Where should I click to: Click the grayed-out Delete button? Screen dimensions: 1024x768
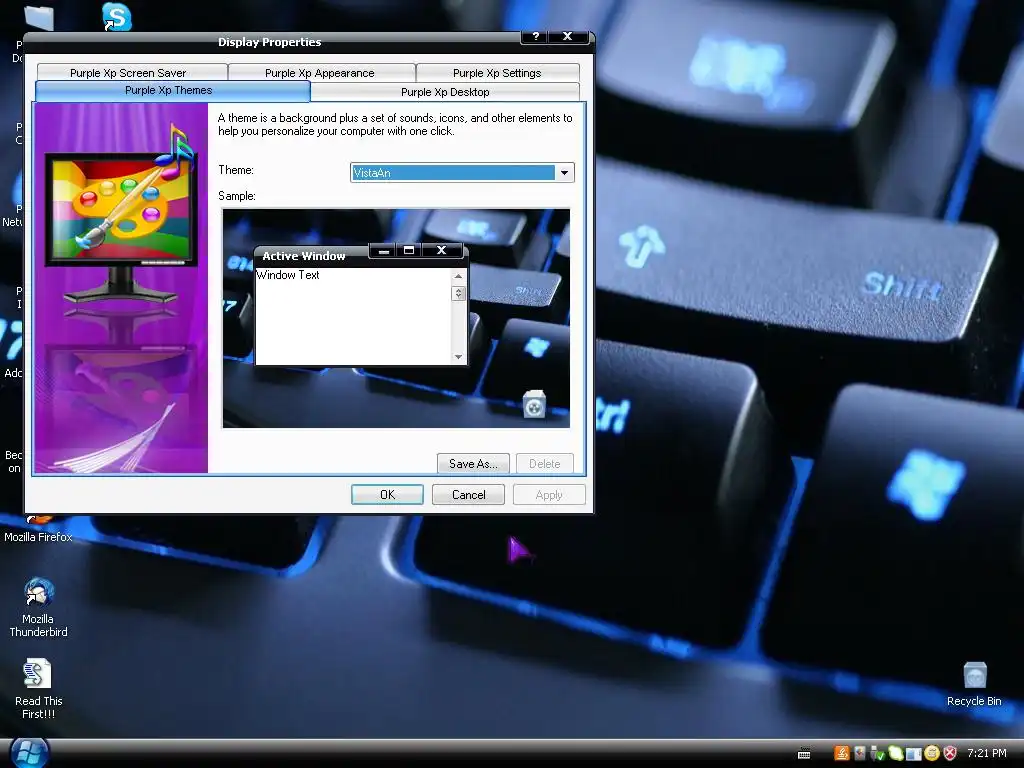pyautogui.click(x=545, y=464)
